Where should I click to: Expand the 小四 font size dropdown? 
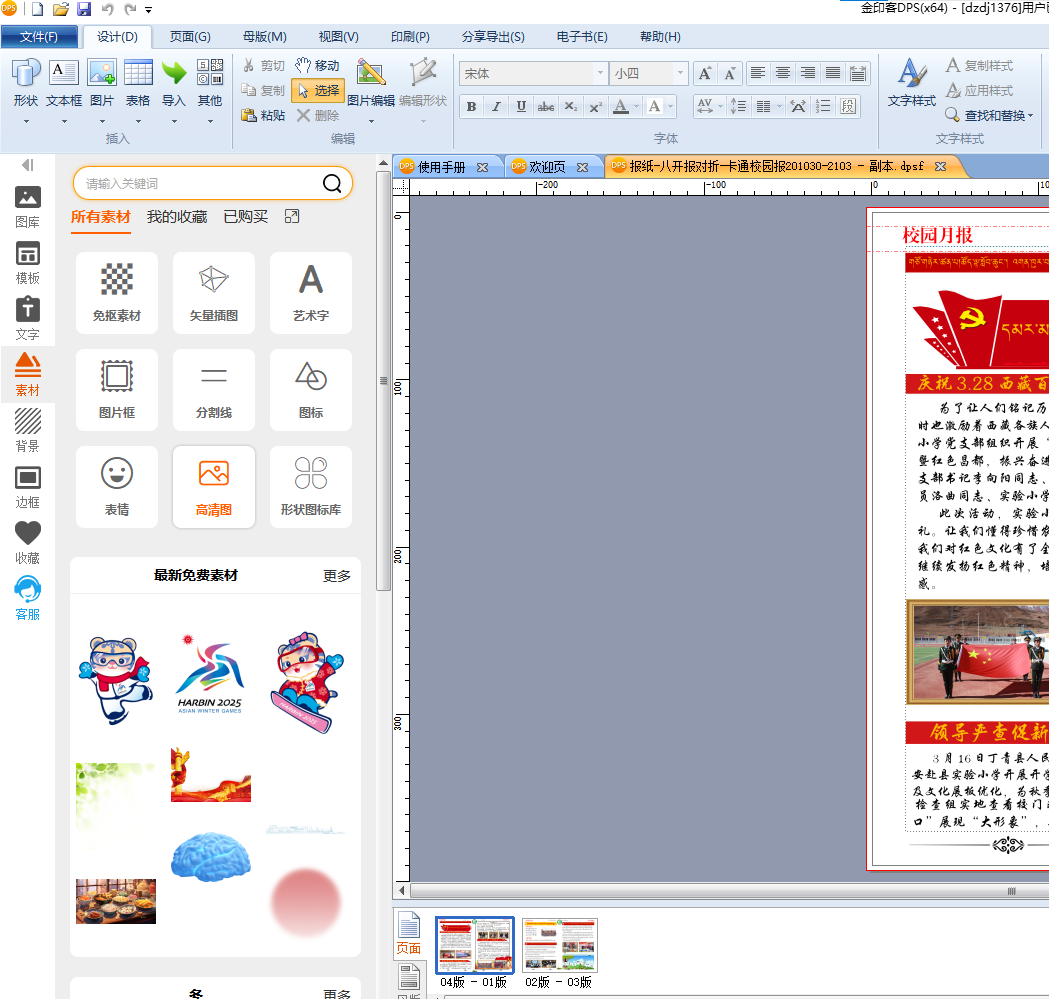[x=680, y=73]
